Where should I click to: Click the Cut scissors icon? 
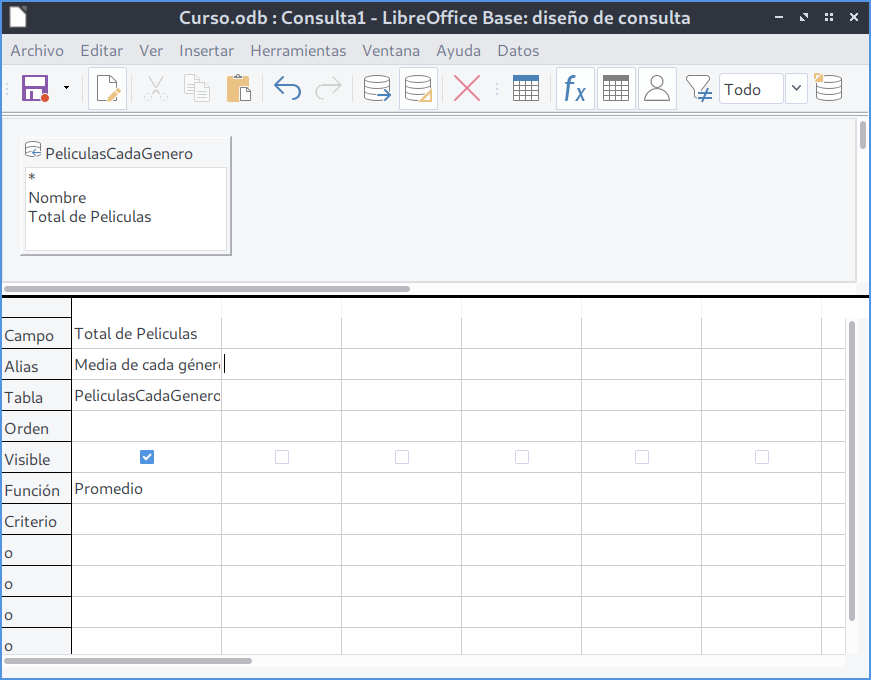156,88
